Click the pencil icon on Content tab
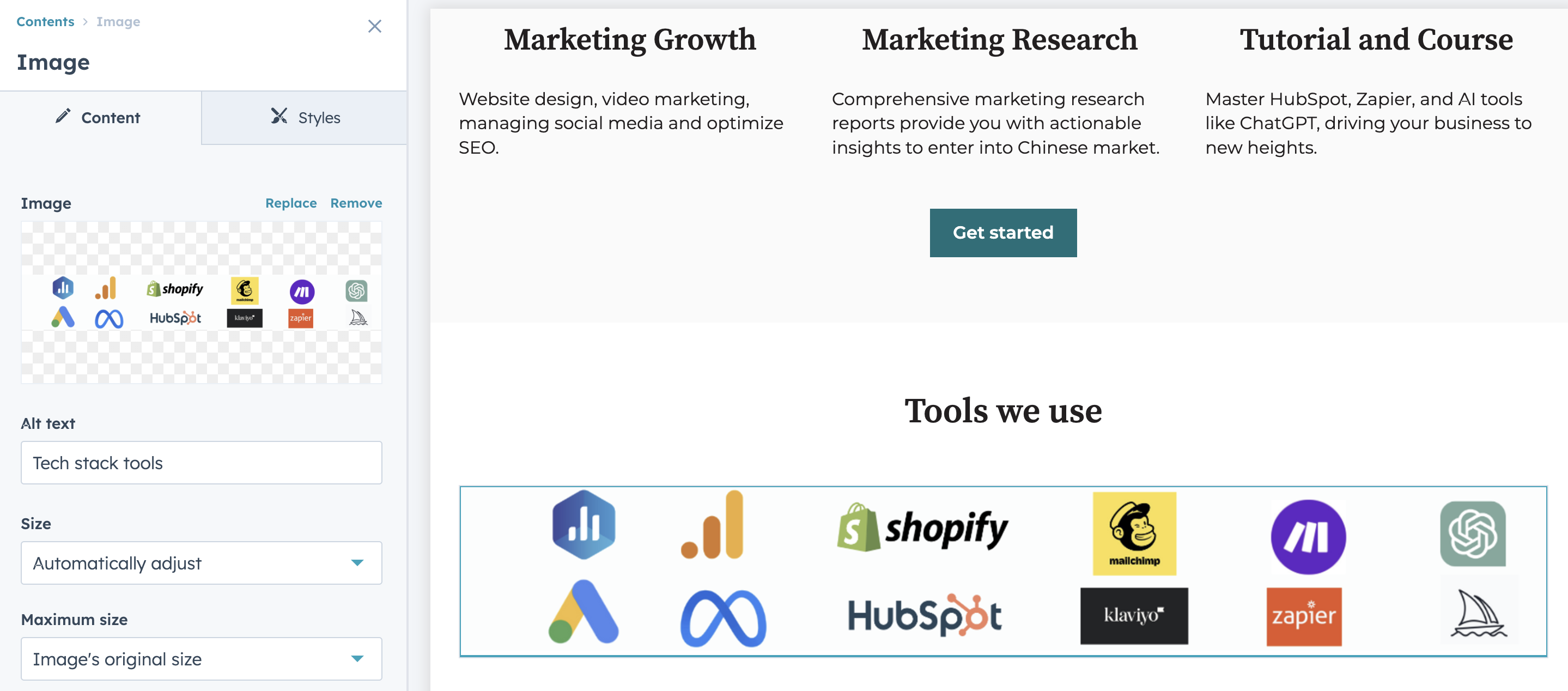 coord(63,116)
